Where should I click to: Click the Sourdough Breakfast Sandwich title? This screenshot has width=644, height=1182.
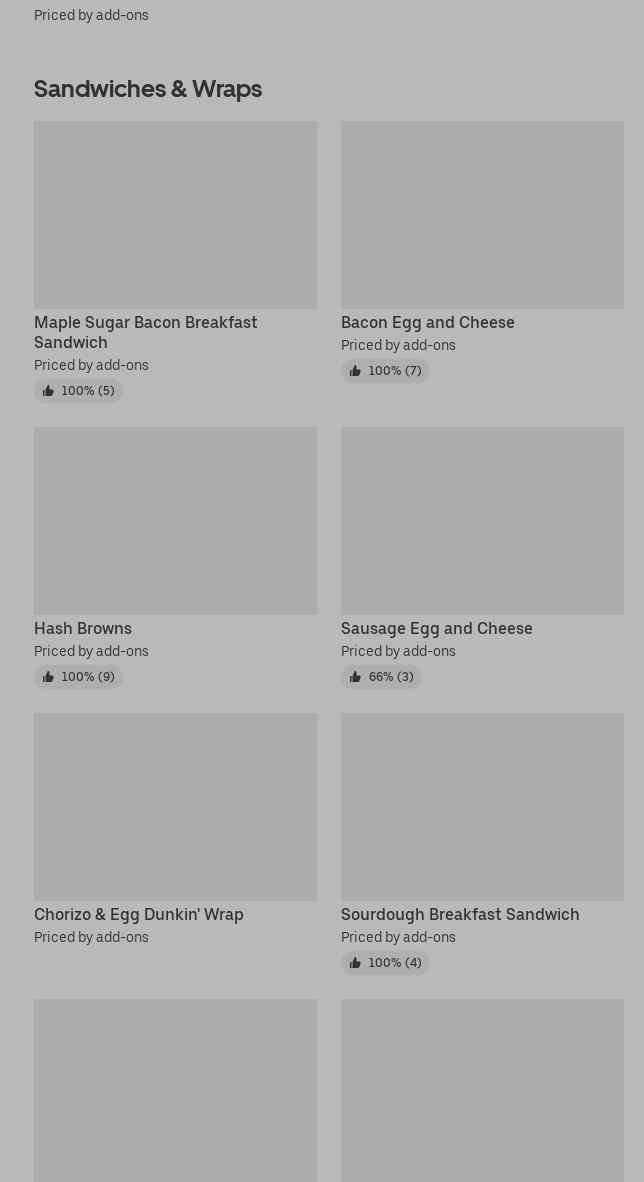pos(459,914)
